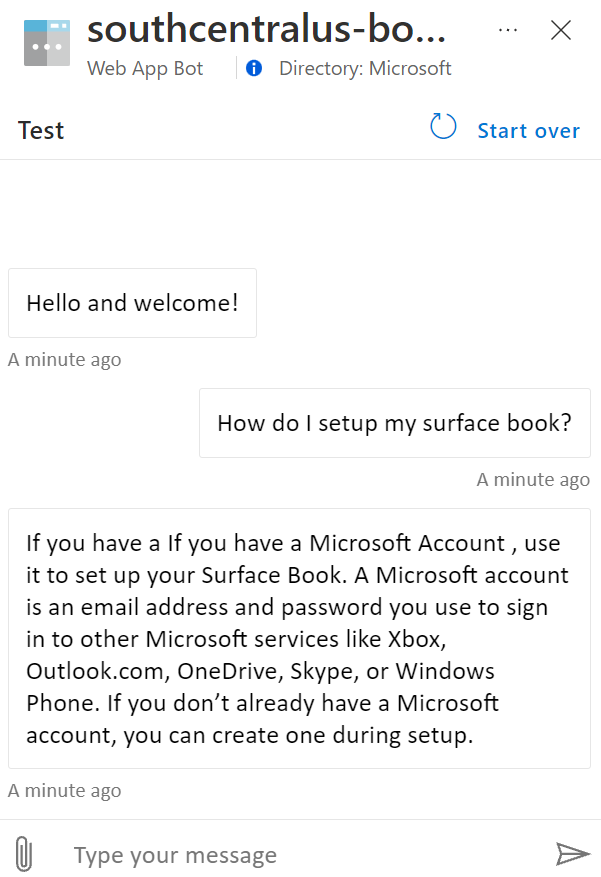Open the more options ellipsis menu
This screenshot has height=877, width=601.
[508, 30]
